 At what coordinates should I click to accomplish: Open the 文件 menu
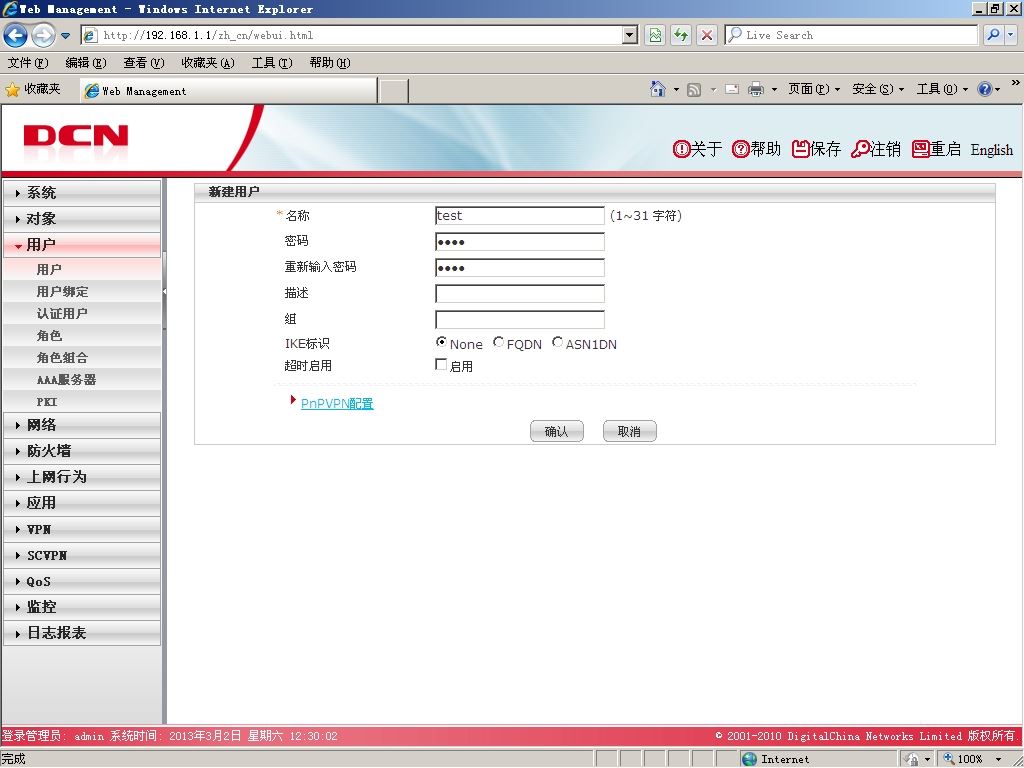pos(28,63)
